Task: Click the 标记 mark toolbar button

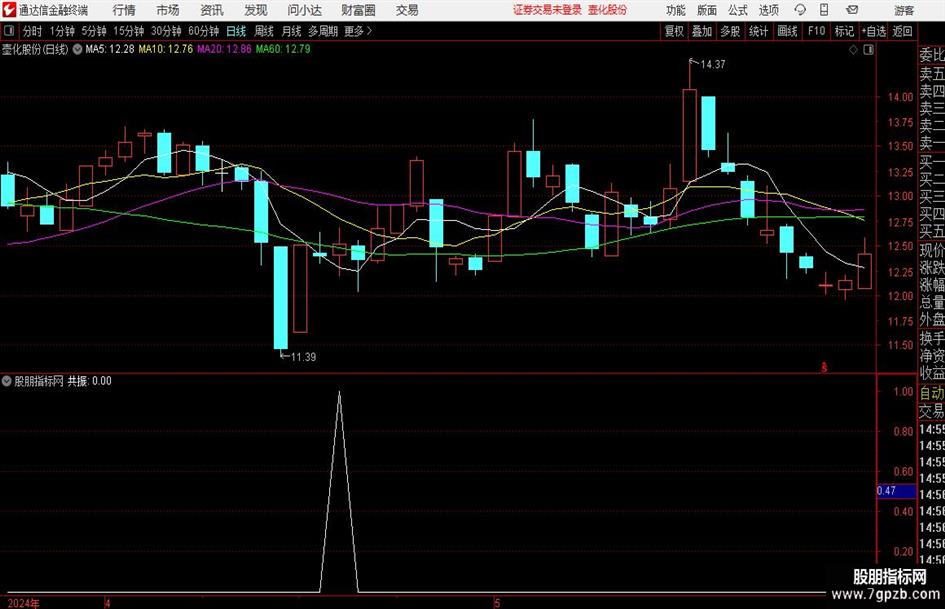Action: [844, 31]
